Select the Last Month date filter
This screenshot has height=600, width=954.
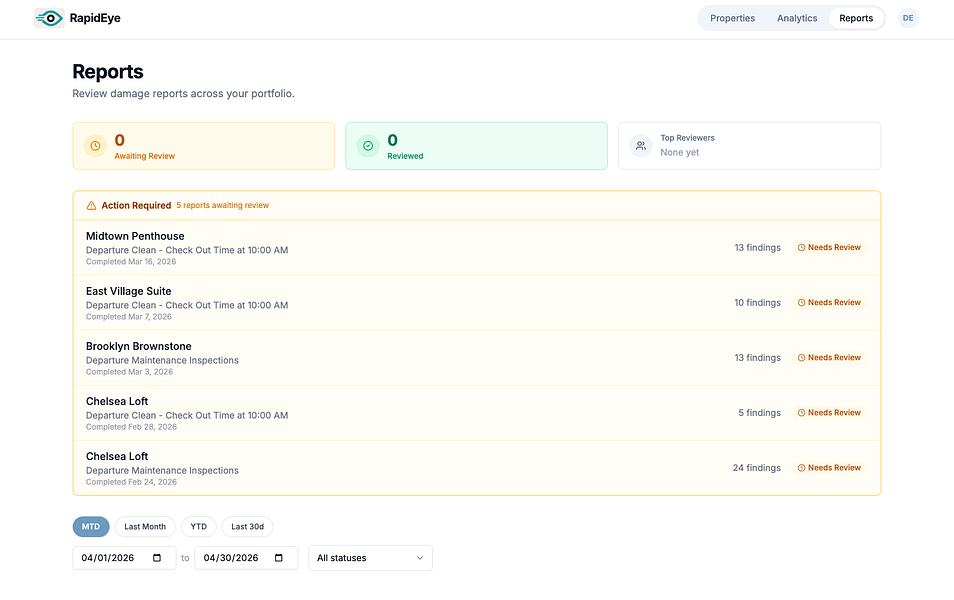pyautogui.click(x=145, y=527)
